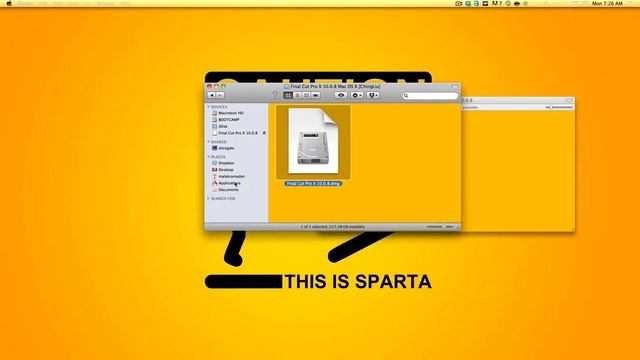Toggle toolbar with pill button in front Finder window
The image size is (640, 360).
pyautogui.click(x=454, y=87)
